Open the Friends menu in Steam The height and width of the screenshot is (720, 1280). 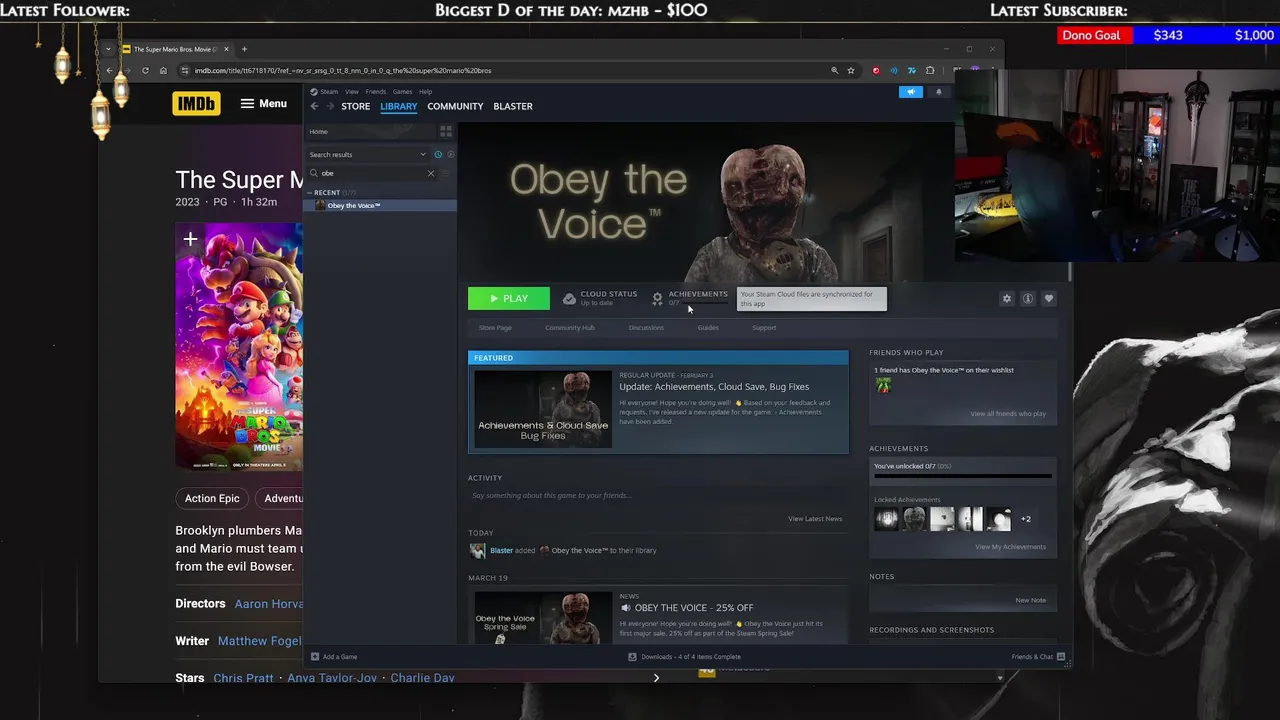click(375, 92)
